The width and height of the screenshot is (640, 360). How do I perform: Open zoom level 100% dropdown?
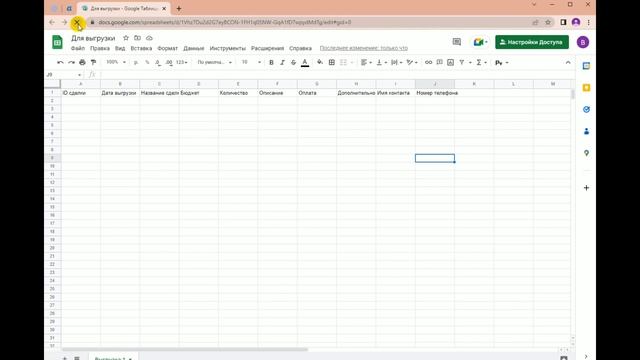pyautogui.click(x=116, y=62)
